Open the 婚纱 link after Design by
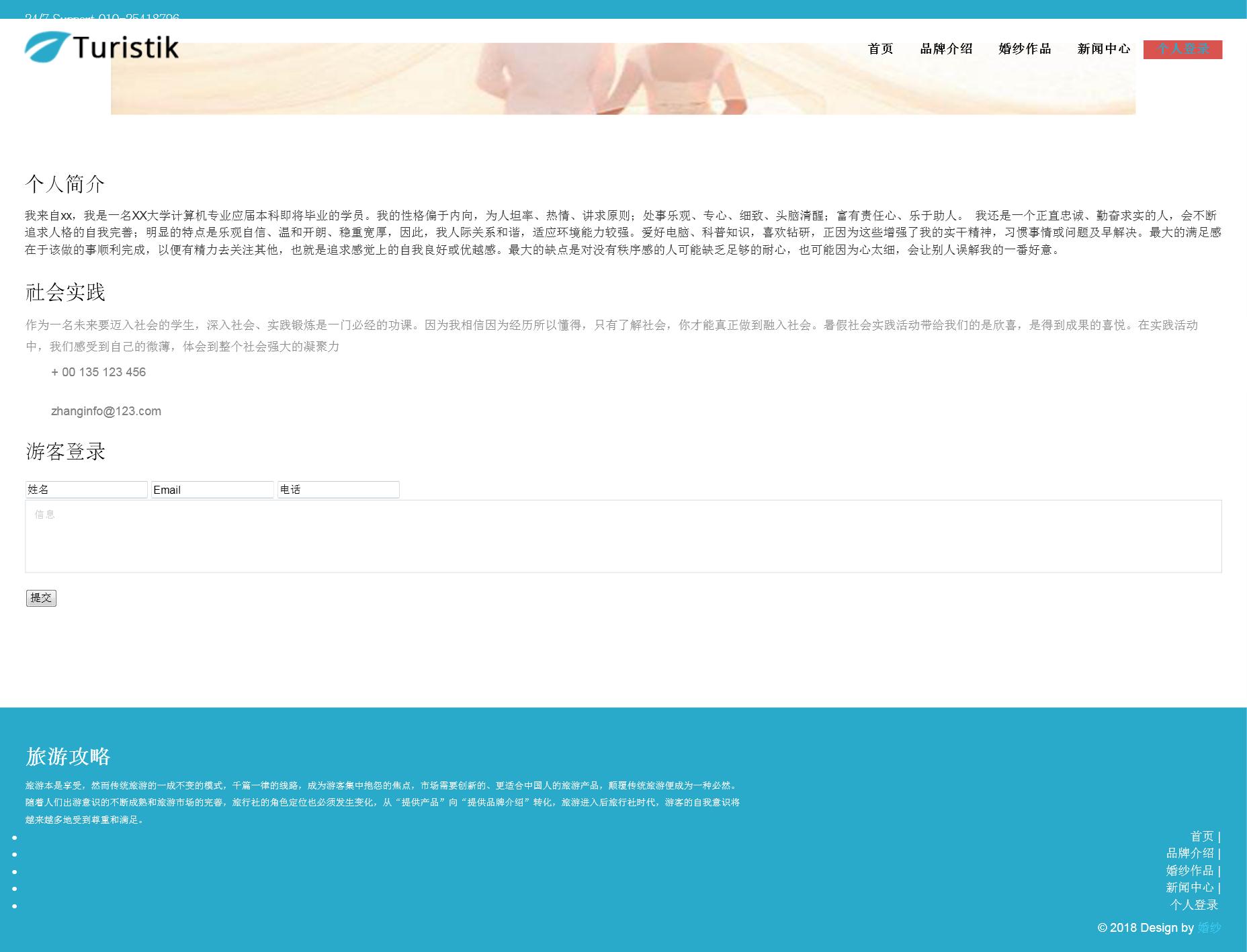Viewport: 1247px width, 952px height. pos(1209,928)
